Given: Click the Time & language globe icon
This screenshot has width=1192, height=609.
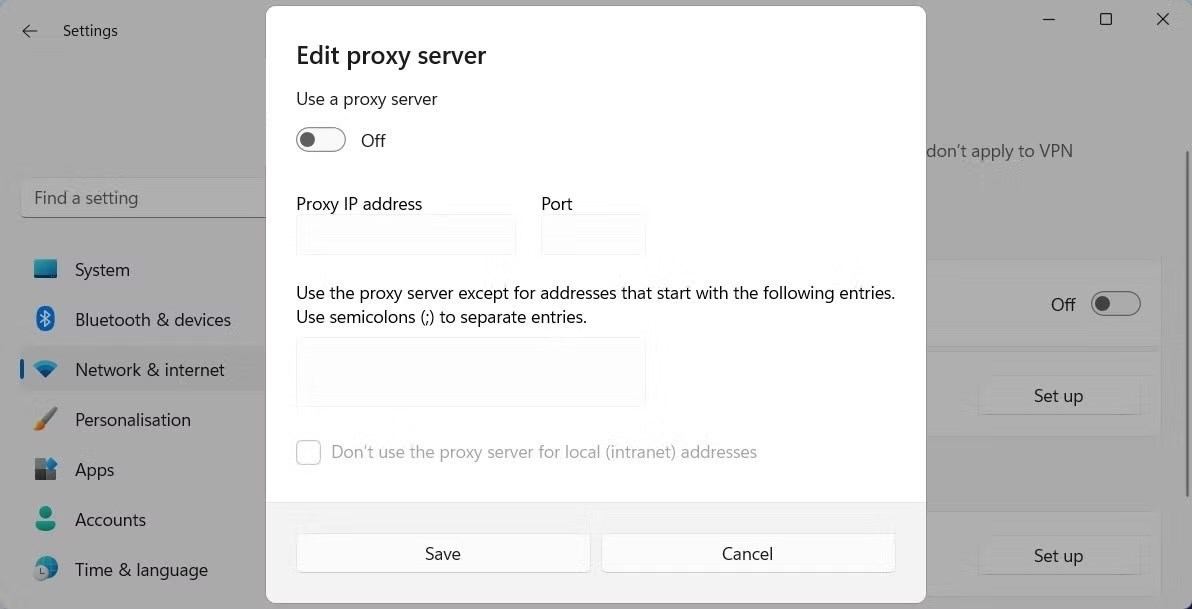Looking at the screenshot, I should [45, 570].
